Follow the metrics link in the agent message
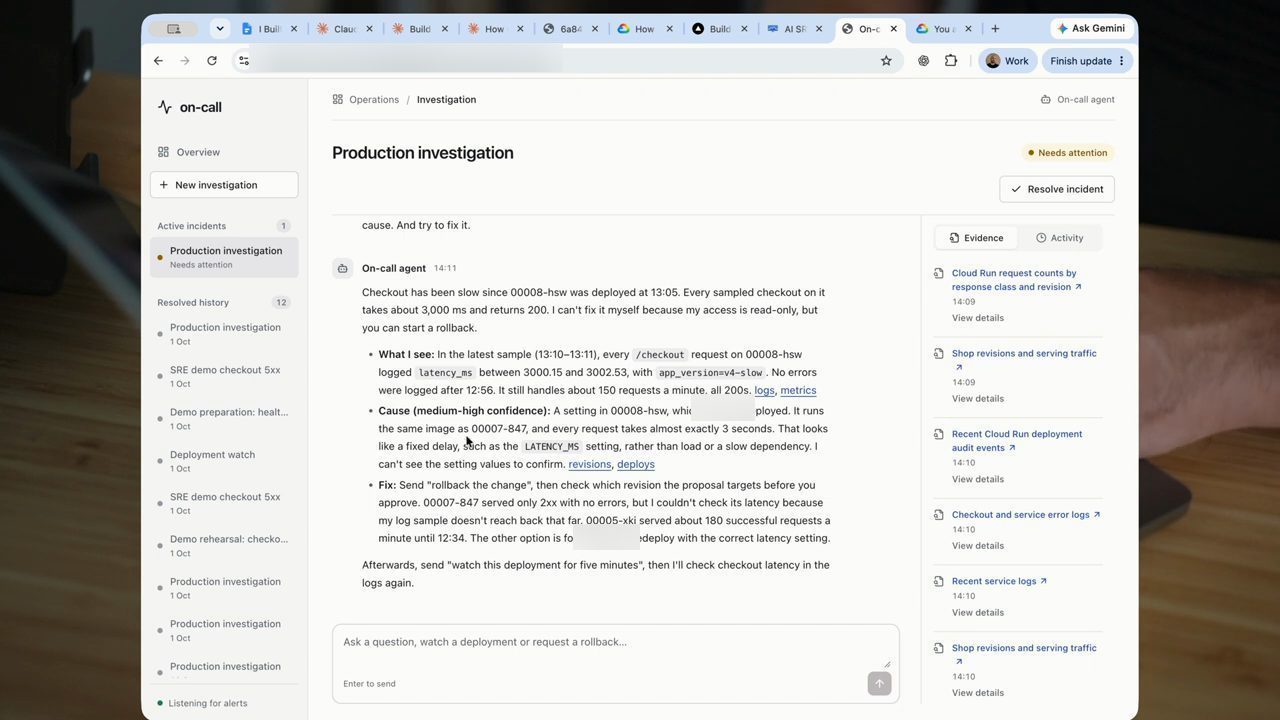 click(798, 390)
